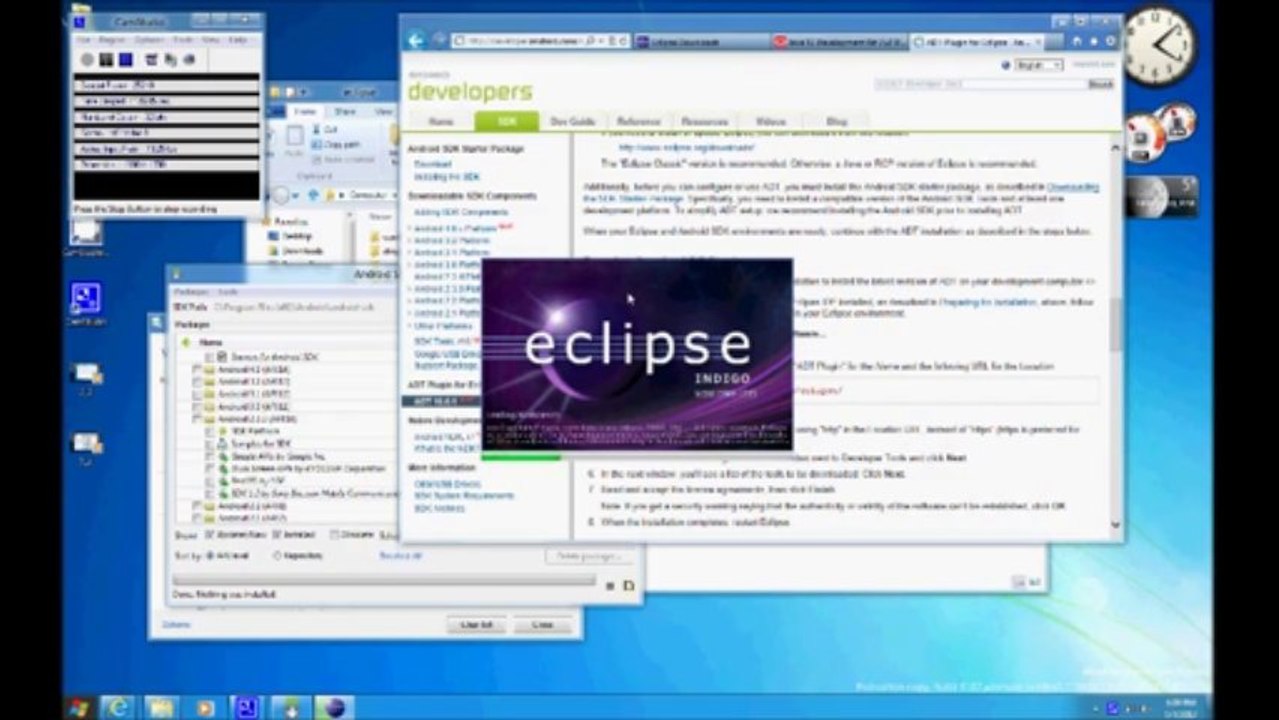Click second-to-last CamStudio toolbar icon

click(170, 60)
